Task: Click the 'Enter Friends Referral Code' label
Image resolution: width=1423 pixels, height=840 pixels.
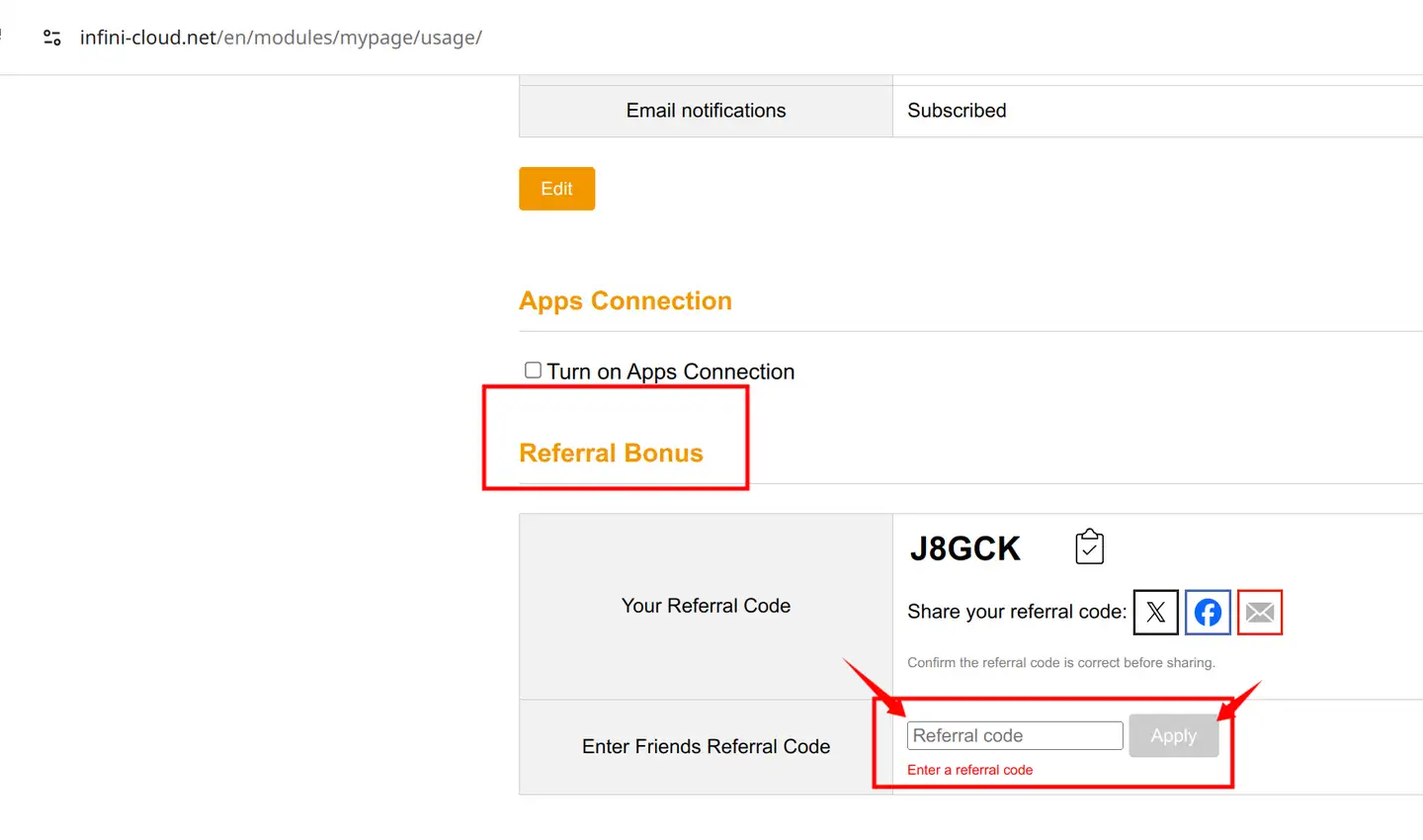Action: coord(706,747)
